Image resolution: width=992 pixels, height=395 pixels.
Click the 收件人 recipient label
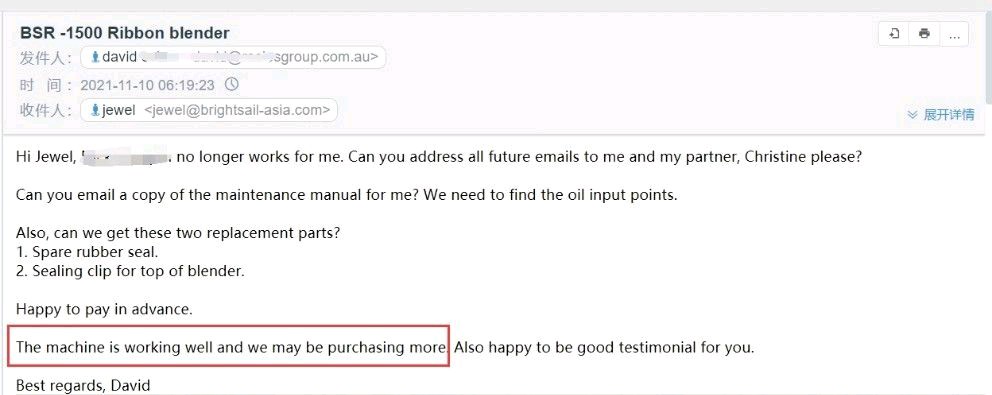[x=46, y=111]
